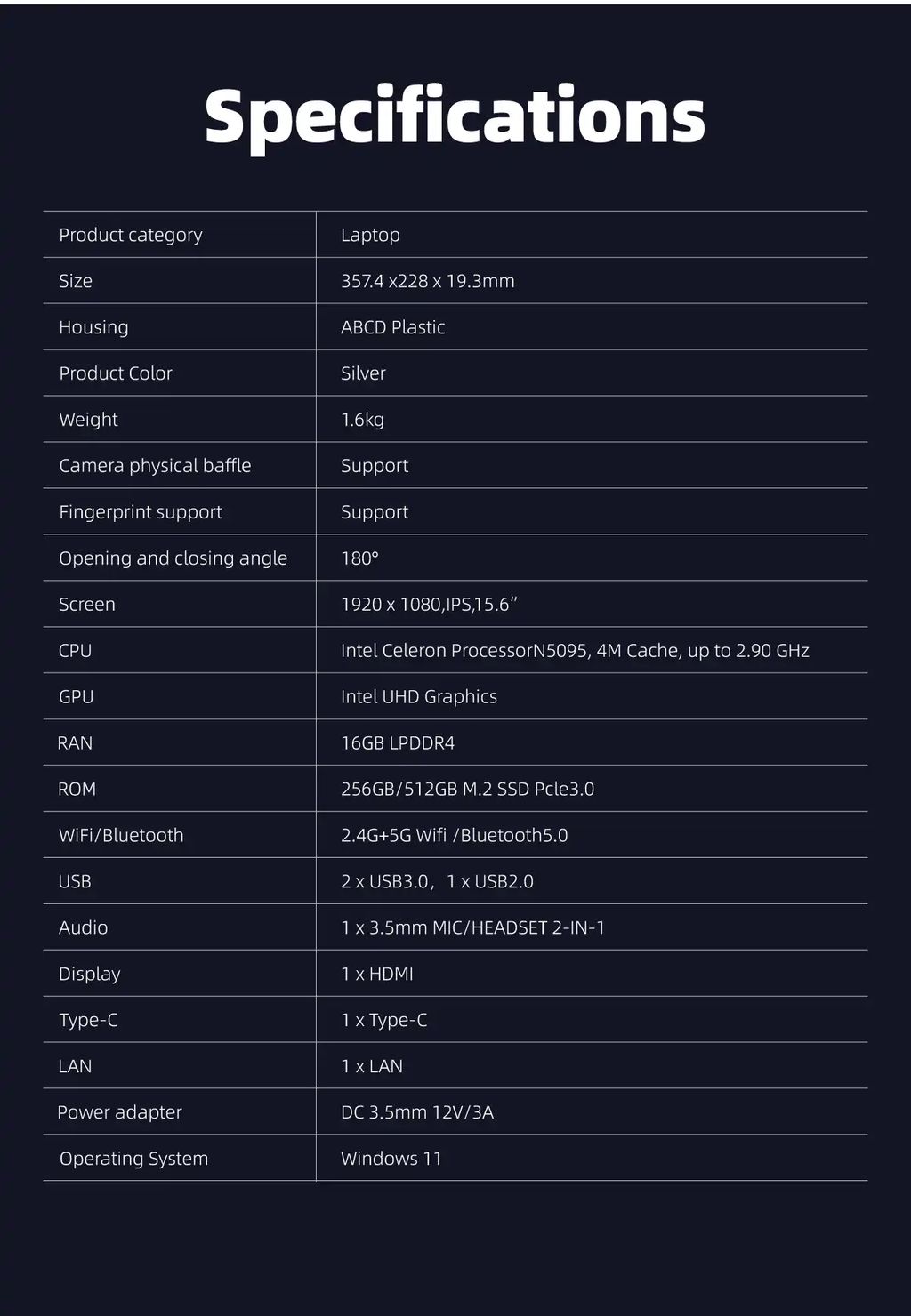Click the 256GB/512GB M.2 SSD value
This screenshot has width=911, height=1316.
[x=467, y=790]
